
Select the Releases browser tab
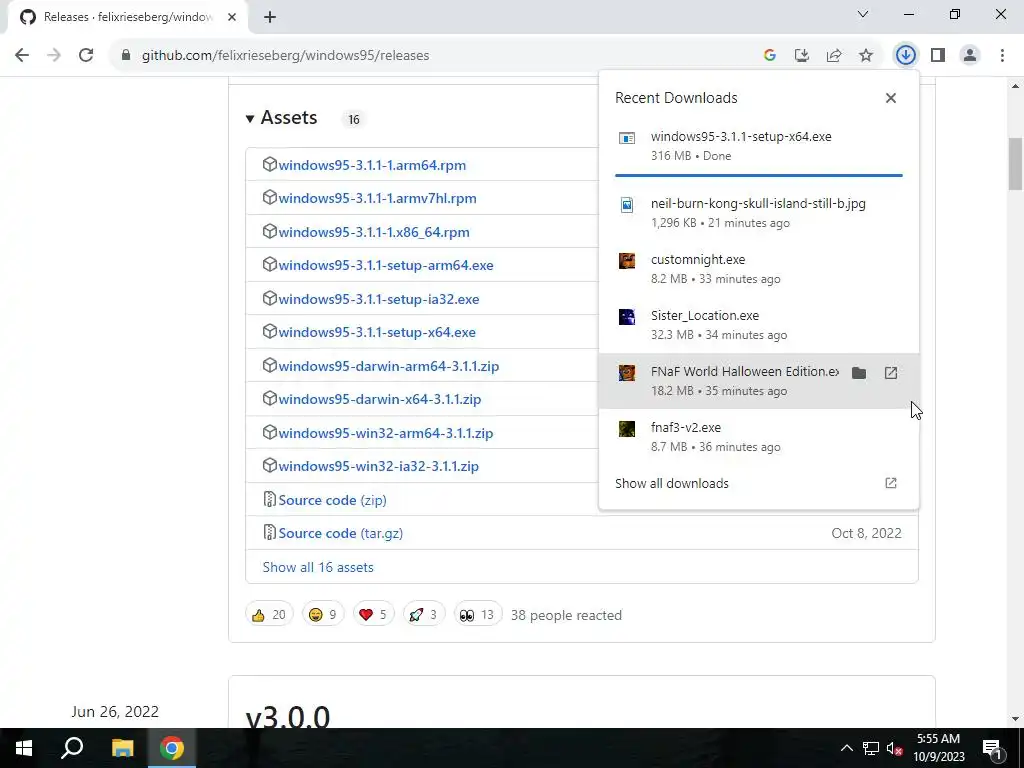[x=127, y=17]
